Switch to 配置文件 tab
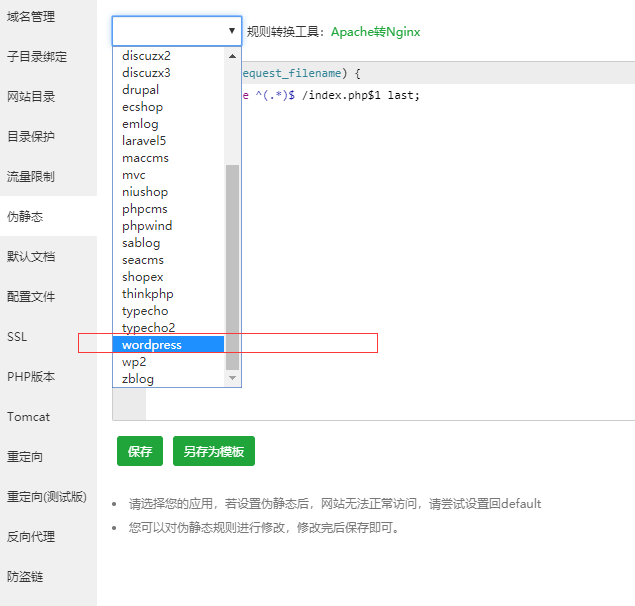 31,297
